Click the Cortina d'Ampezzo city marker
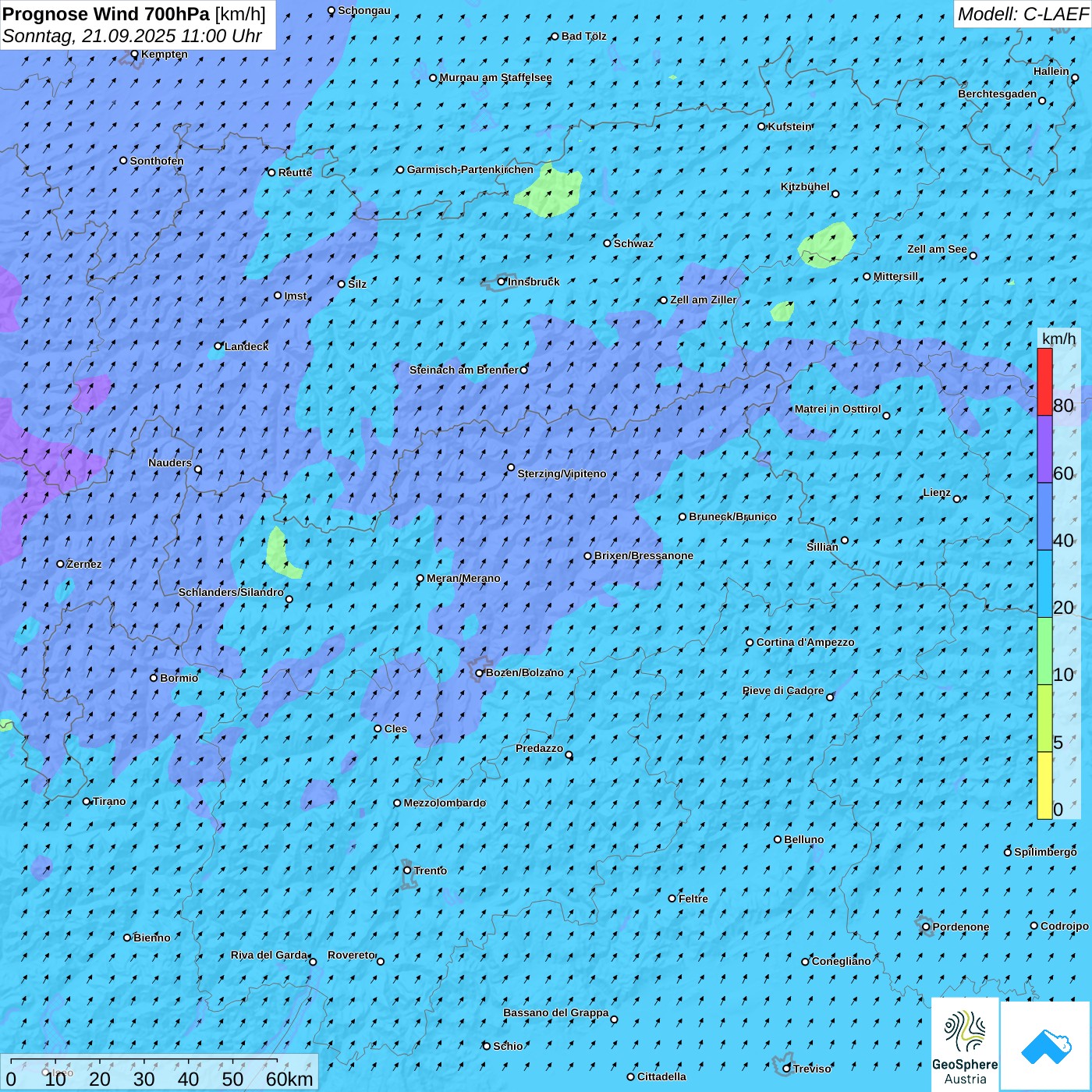Screen dimensions: 1092x1092 pos(750,643)
